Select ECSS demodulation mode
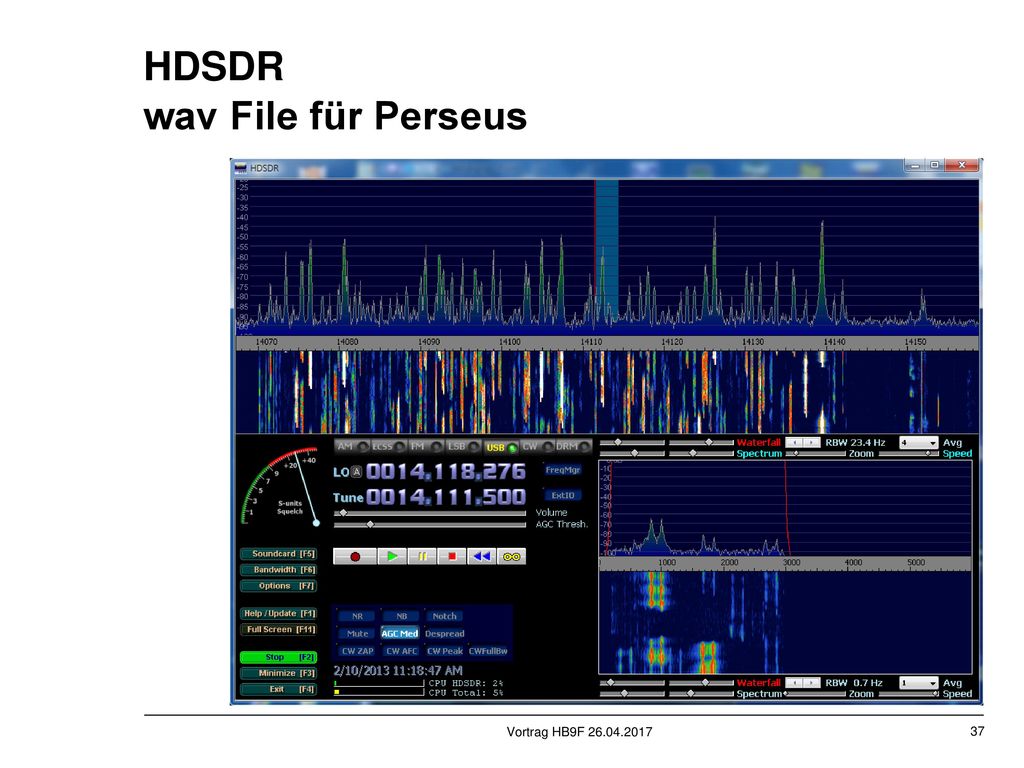The image size is (1024, 768). pyautogui.click(x=389, y=447)
